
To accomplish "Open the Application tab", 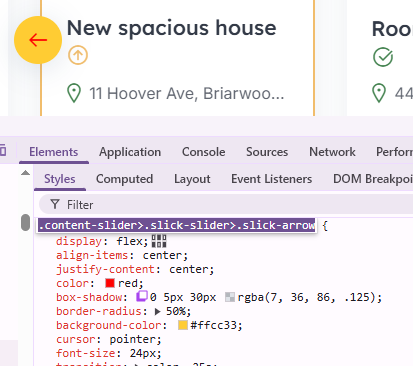I will [x=130, y=152].
